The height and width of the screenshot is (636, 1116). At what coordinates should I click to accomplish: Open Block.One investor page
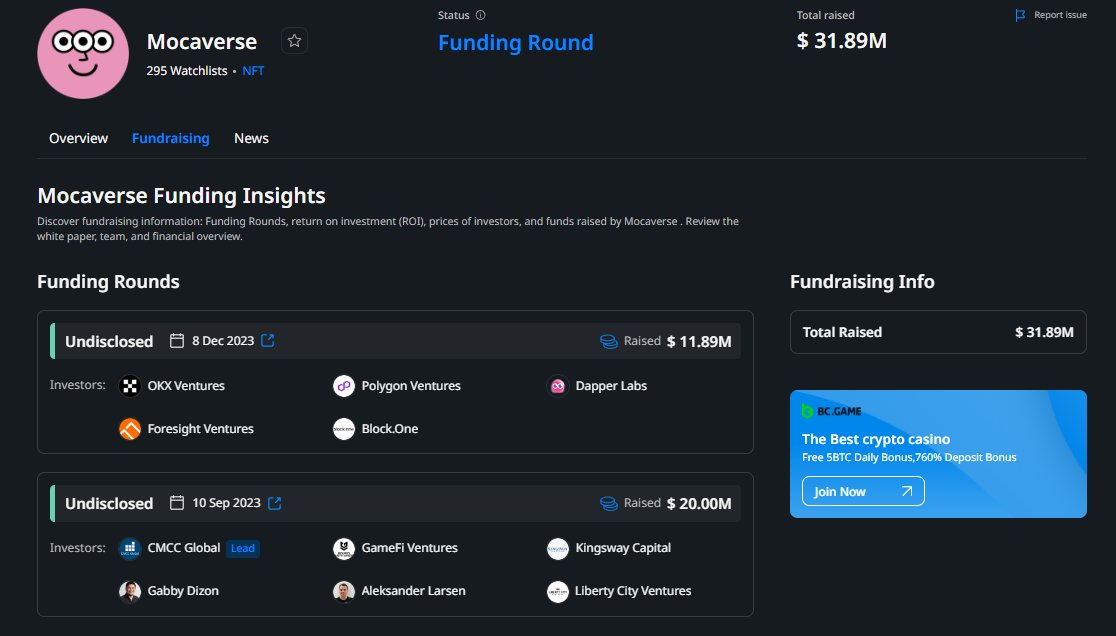point(389,429)
